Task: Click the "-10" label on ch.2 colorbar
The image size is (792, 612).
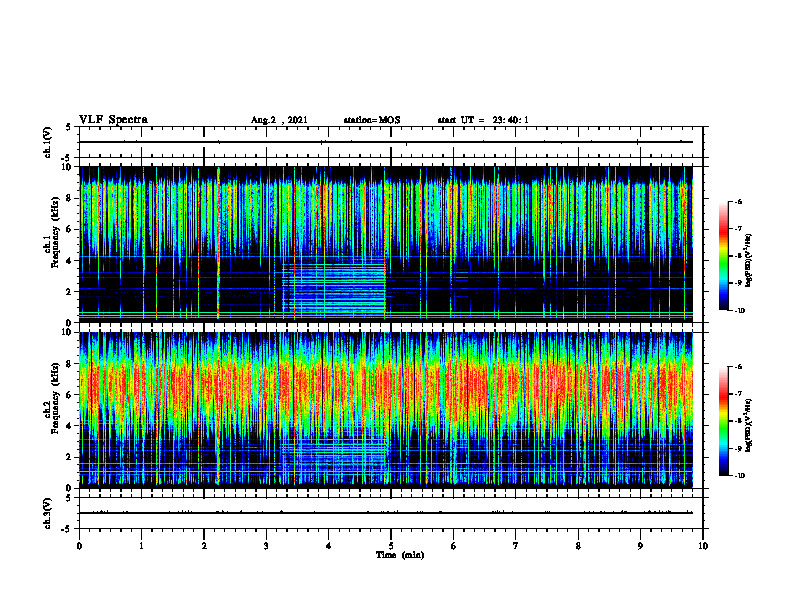Action: coord(738,475)
